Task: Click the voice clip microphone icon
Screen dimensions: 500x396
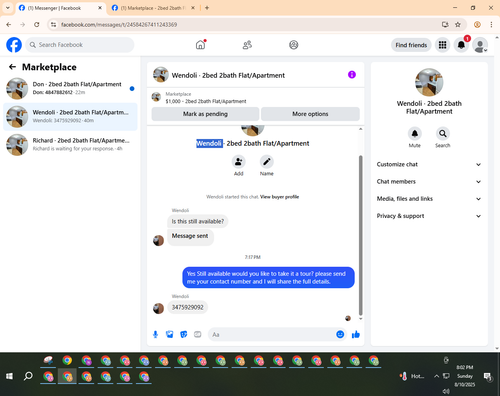Action: 155,334
